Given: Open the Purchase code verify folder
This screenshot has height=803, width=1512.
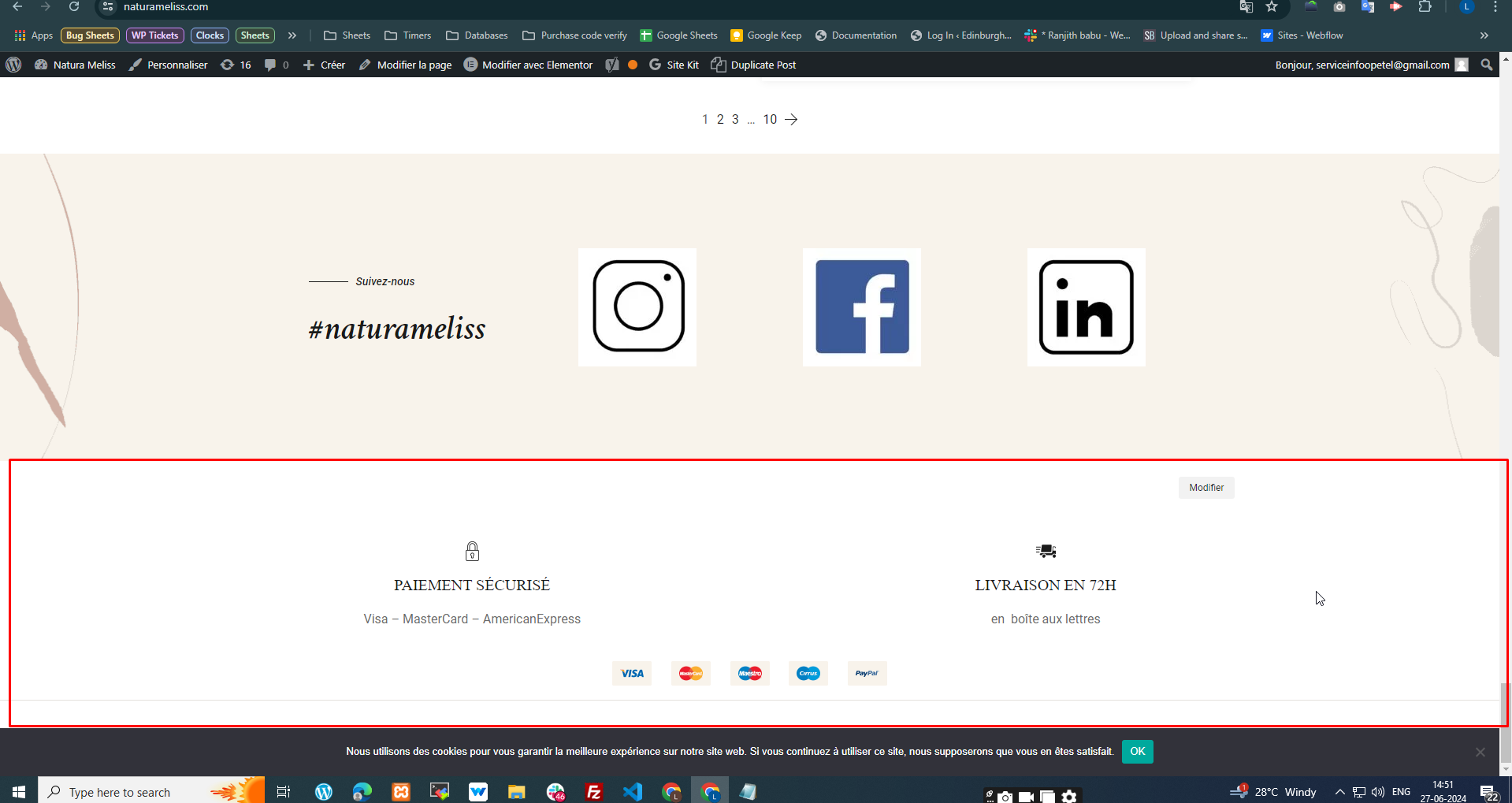Looking at the screenshot, I should point(574,35).
